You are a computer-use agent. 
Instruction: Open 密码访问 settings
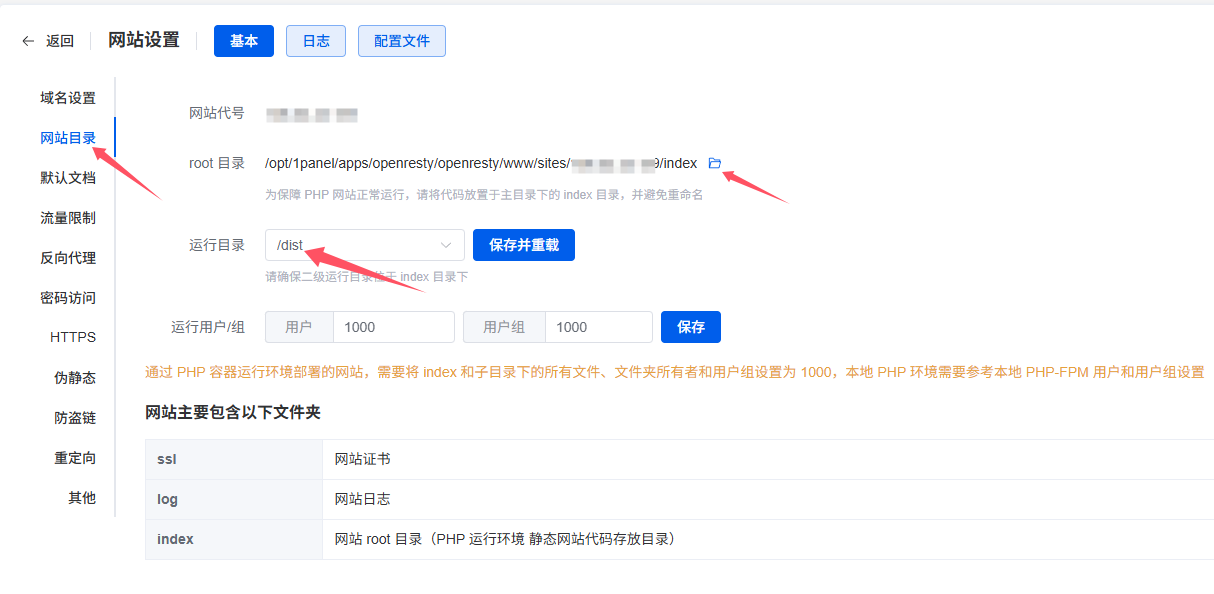68,298
